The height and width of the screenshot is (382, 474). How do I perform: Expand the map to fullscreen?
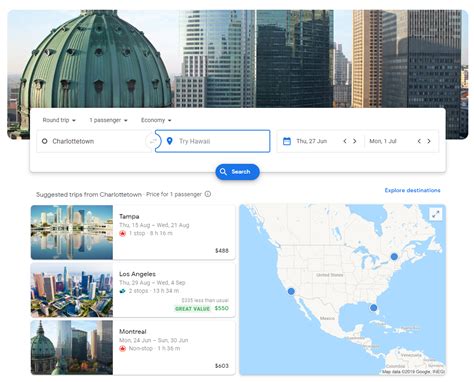click(436, 214)
